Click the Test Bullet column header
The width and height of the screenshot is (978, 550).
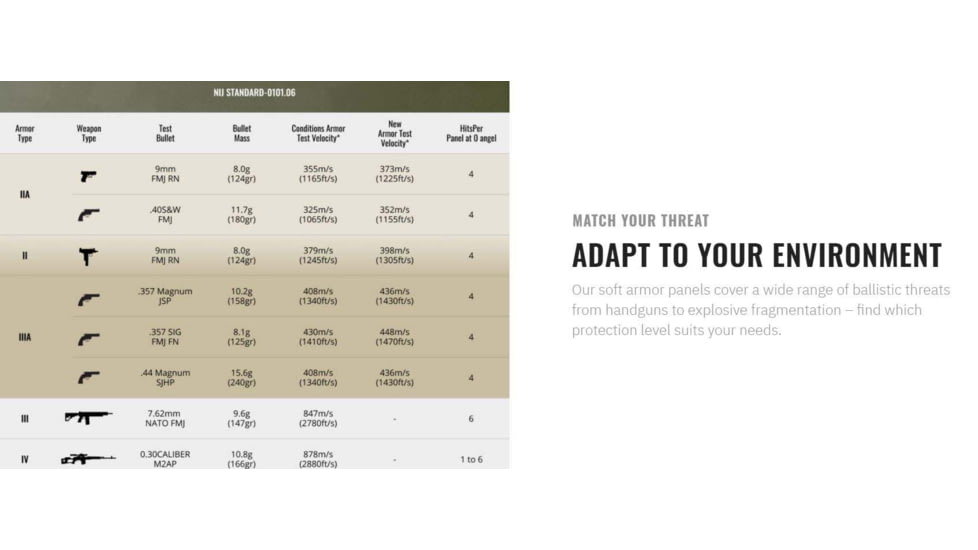point(165,133)
